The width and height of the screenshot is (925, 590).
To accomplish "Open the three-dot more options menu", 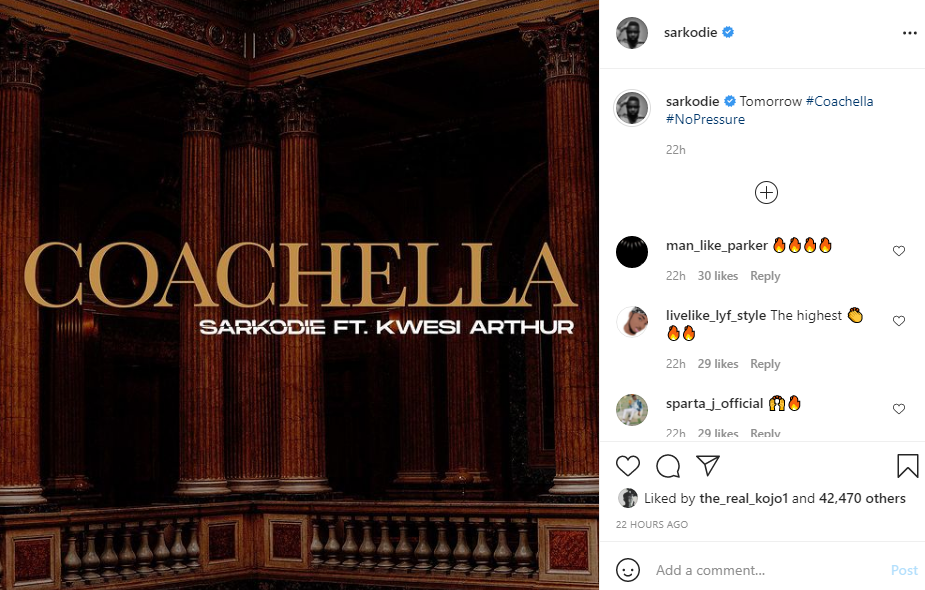I will point(909,33).
